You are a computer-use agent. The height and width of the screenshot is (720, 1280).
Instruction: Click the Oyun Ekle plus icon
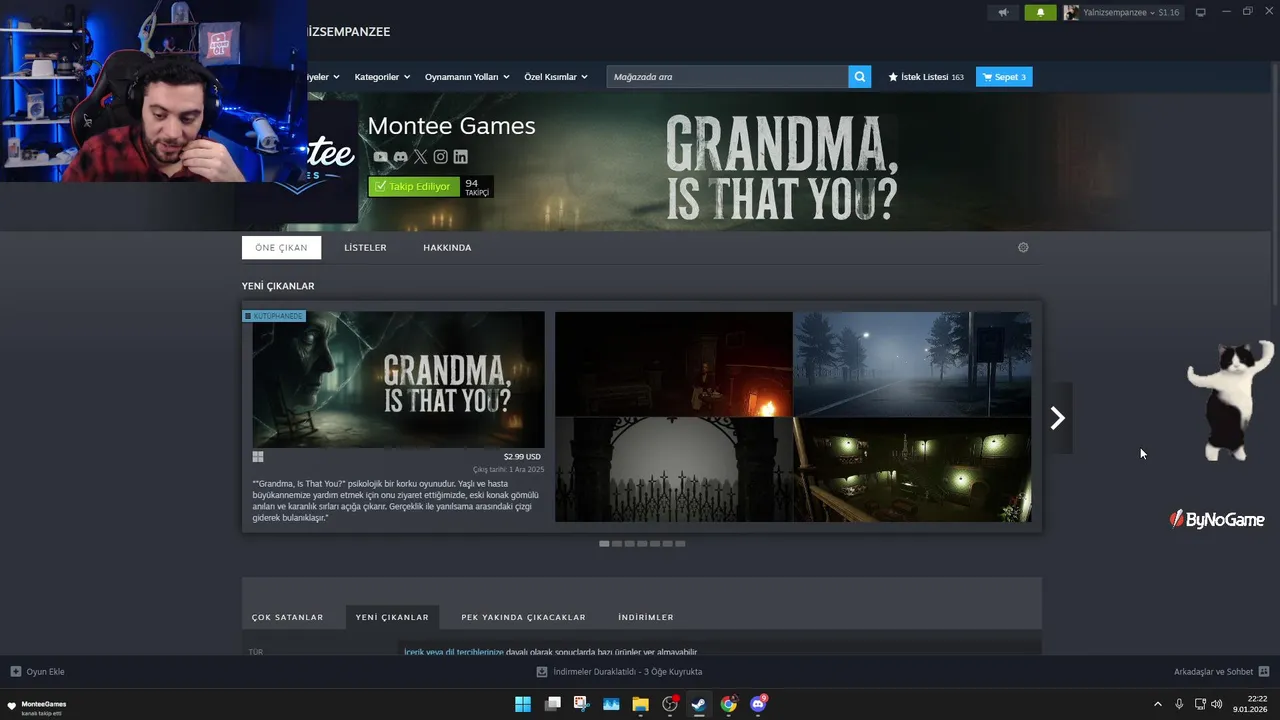point(15,672)
